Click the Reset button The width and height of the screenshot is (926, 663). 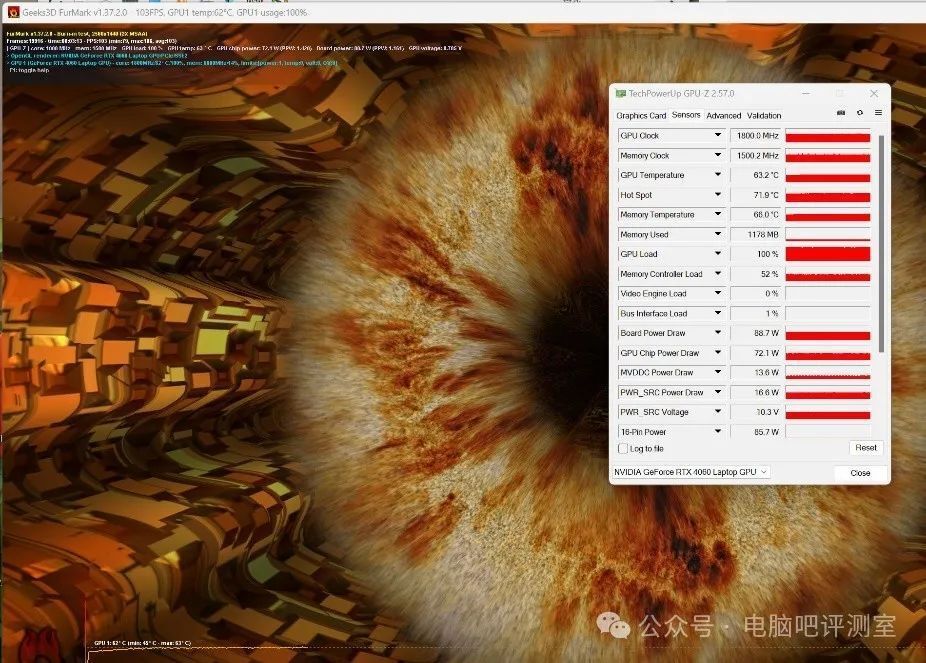coord(866,448)
